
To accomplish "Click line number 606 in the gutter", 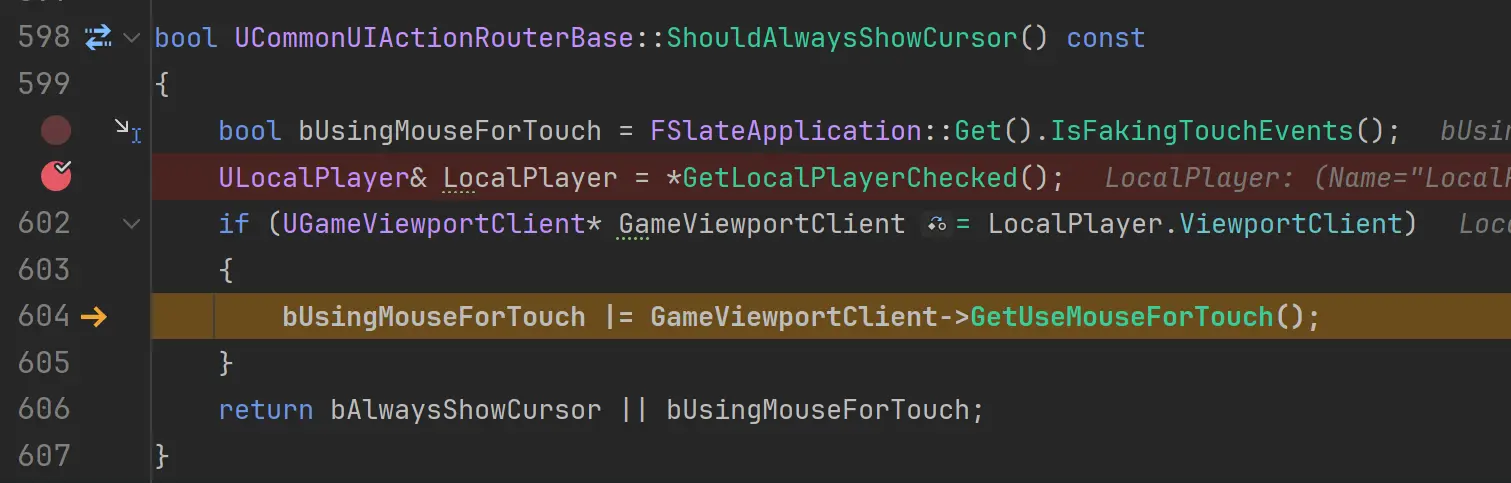I will [44, 408].
